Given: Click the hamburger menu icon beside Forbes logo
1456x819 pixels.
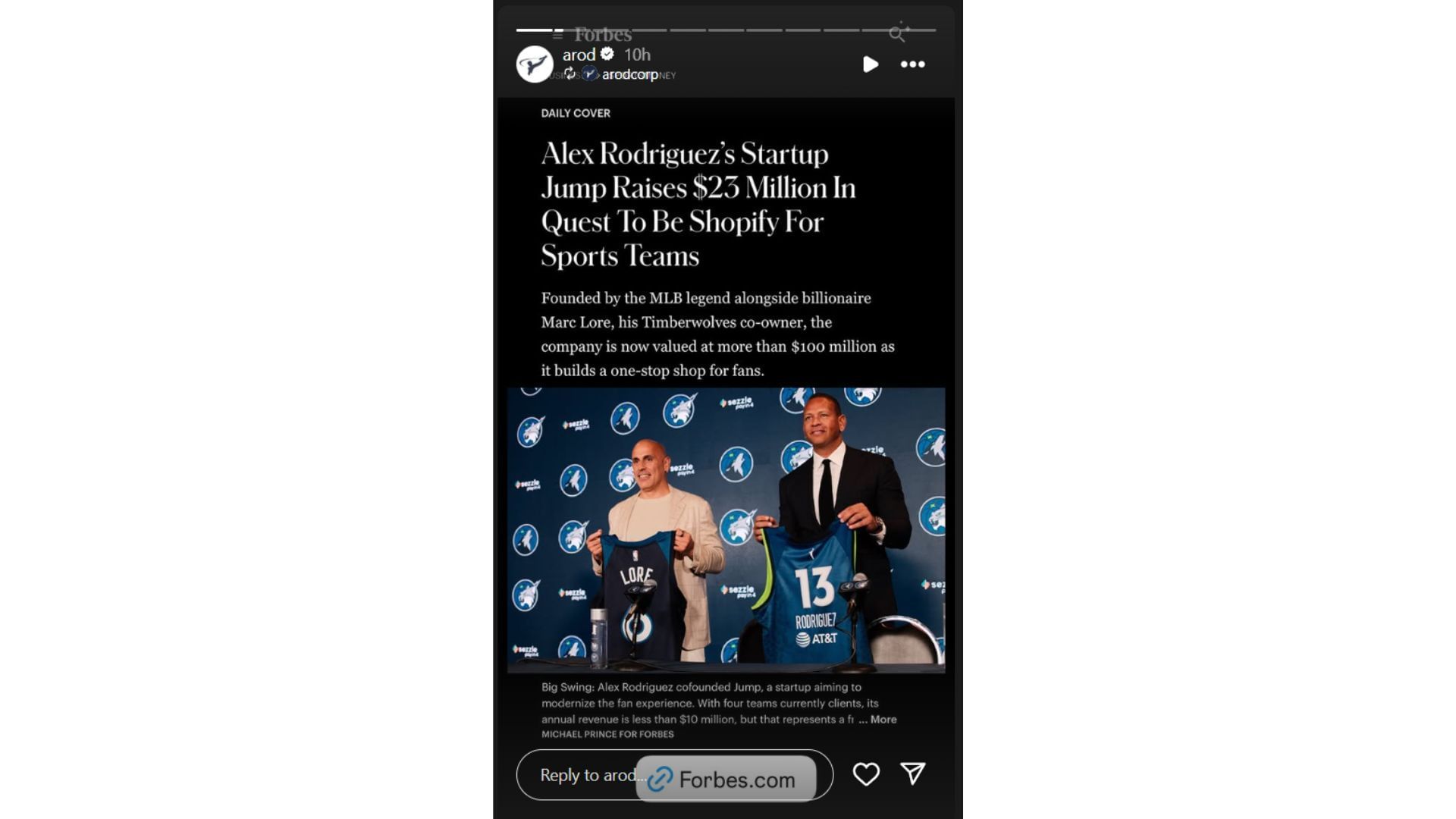Looking at the screenshot, I should click(x=558, y=35).
